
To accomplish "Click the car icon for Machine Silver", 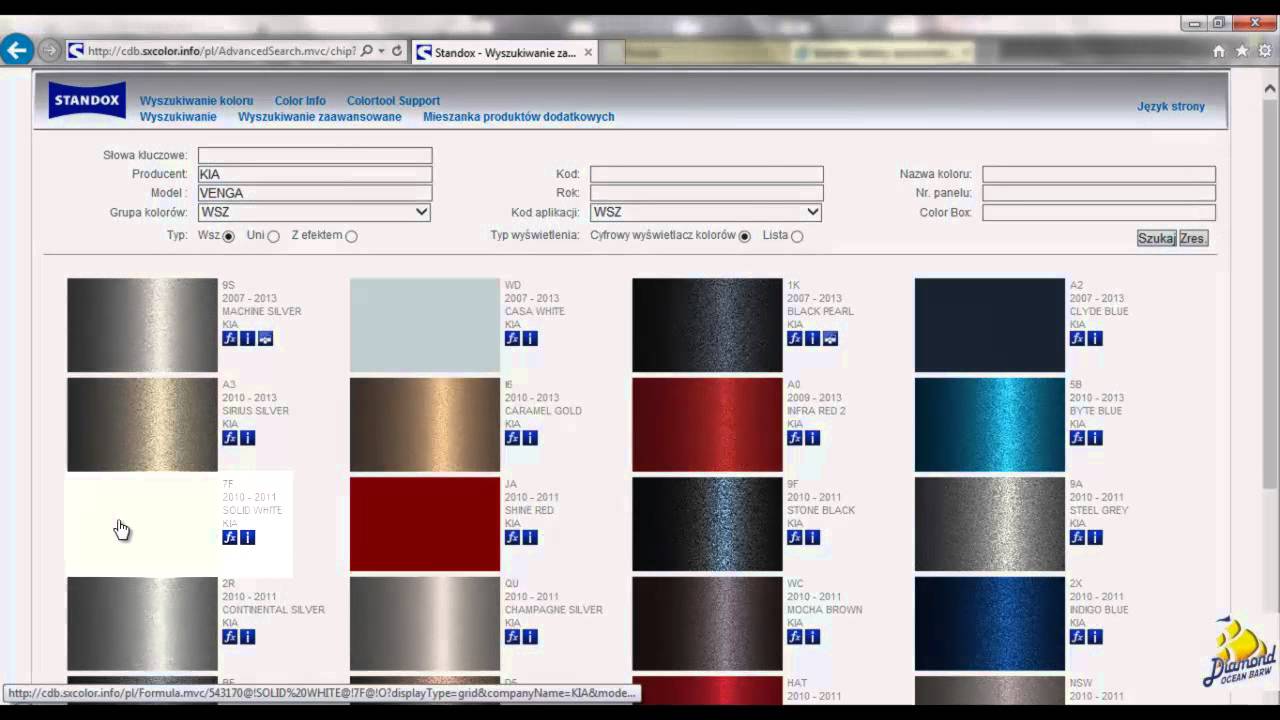I will pyautogui.click(x=265, y=338).
